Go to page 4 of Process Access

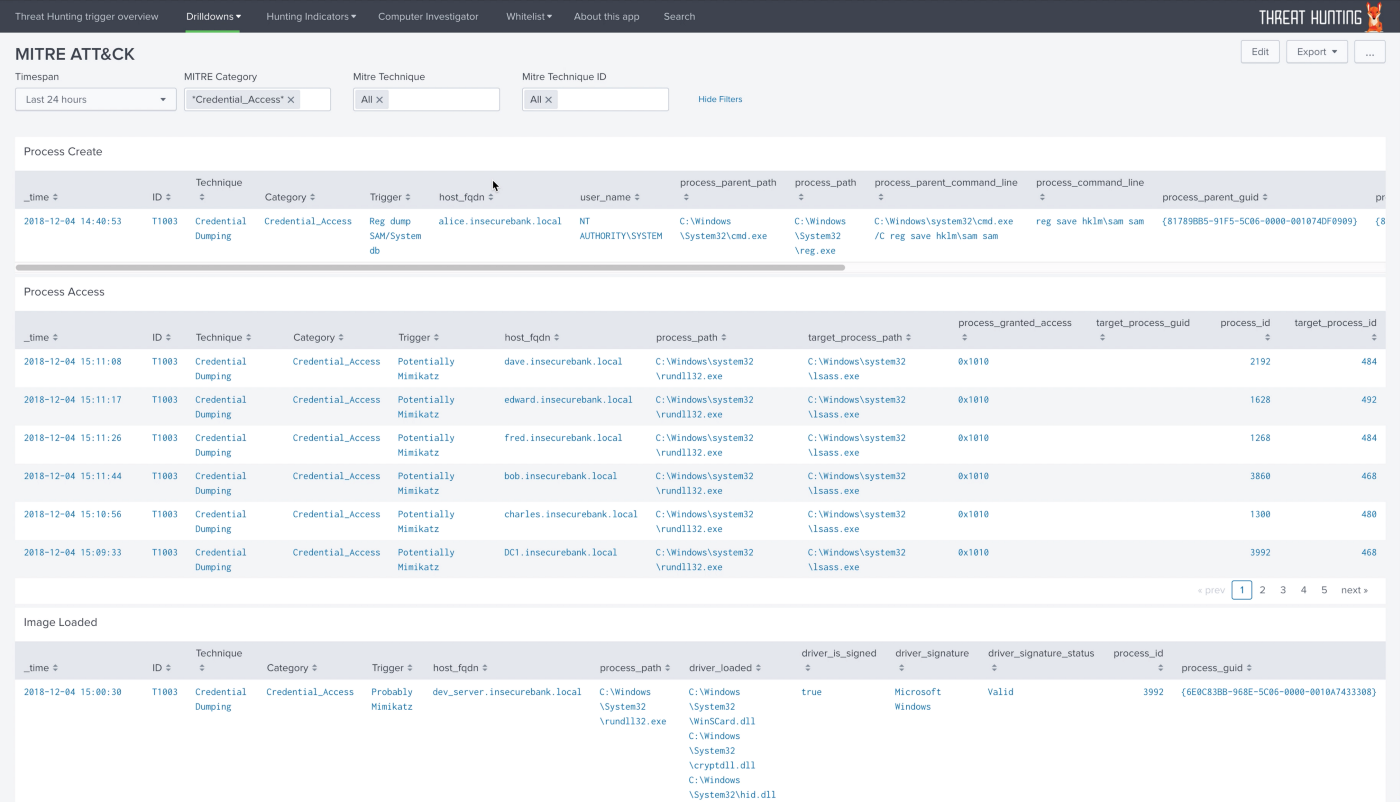click(x=1303, y=590)
